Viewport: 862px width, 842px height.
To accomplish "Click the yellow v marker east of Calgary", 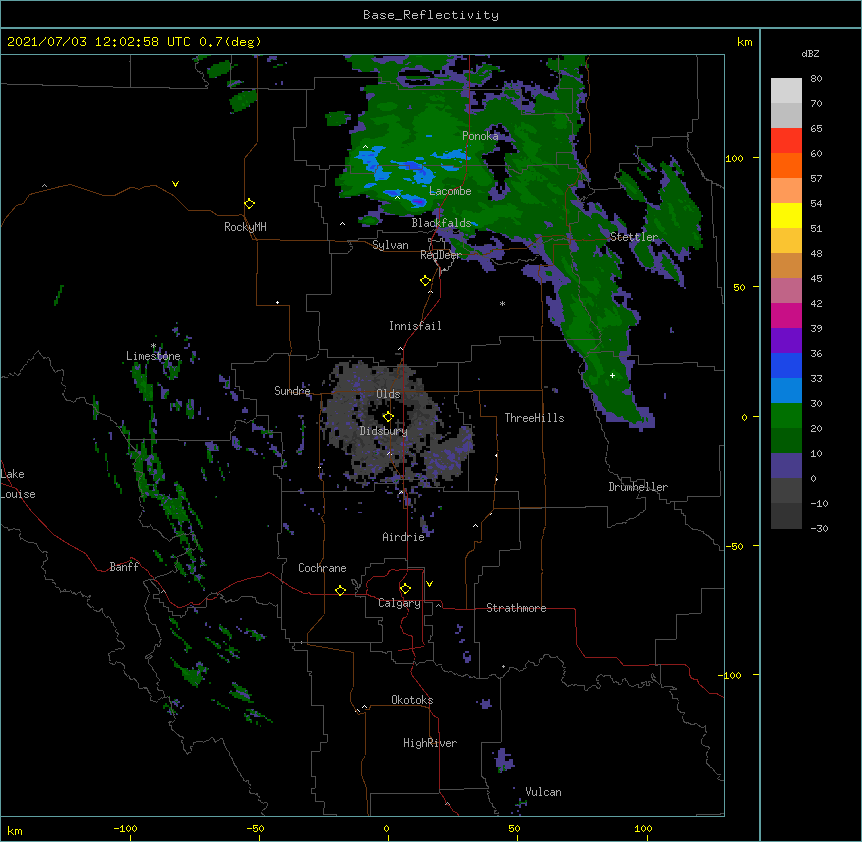I will [429, 584].
